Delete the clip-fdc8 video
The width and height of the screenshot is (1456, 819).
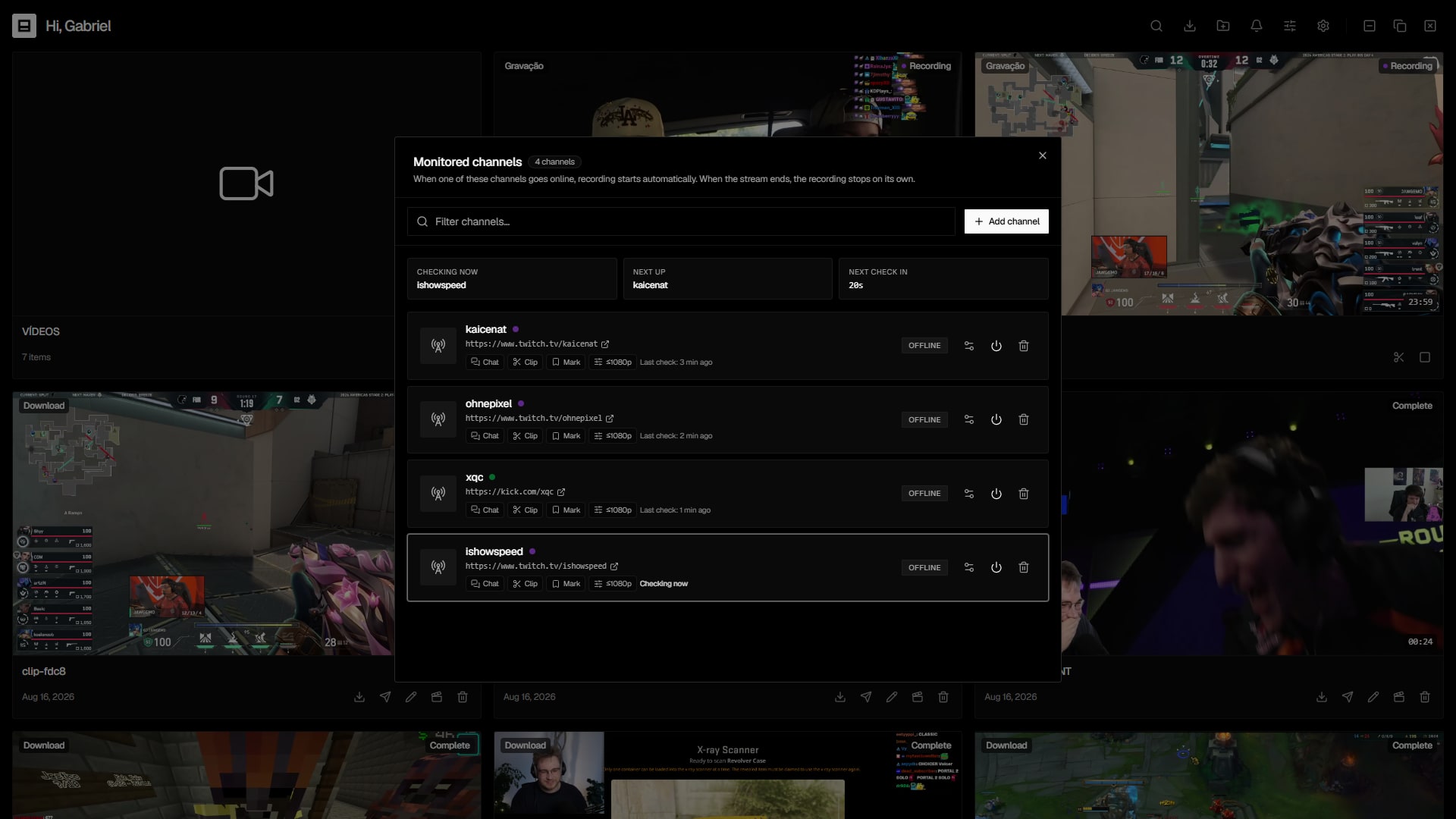pyautogui.click(x=463, y=697)
